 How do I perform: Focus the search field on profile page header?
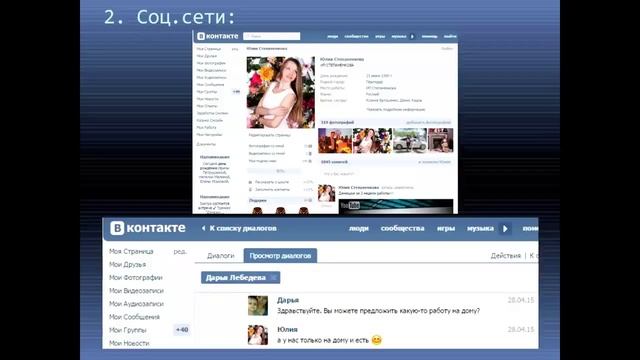coord(271,36)
